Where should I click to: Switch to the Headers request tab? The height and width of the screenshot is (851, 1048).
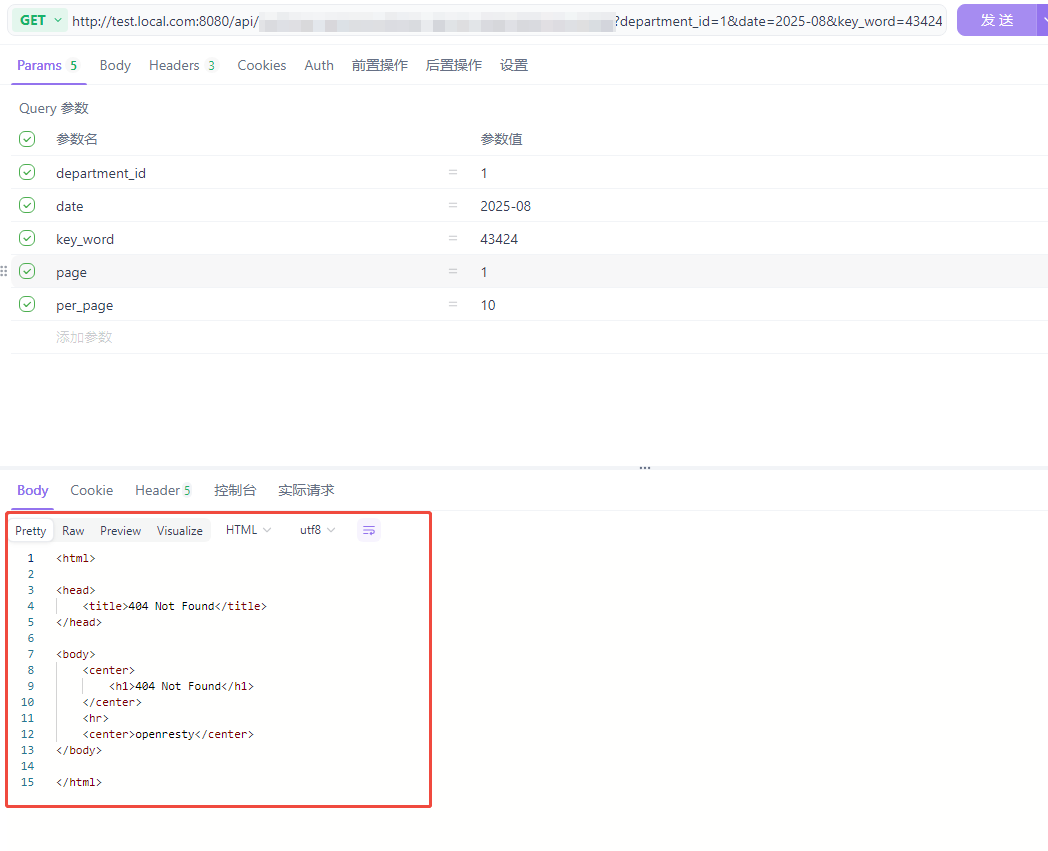[x=182, y=66]
